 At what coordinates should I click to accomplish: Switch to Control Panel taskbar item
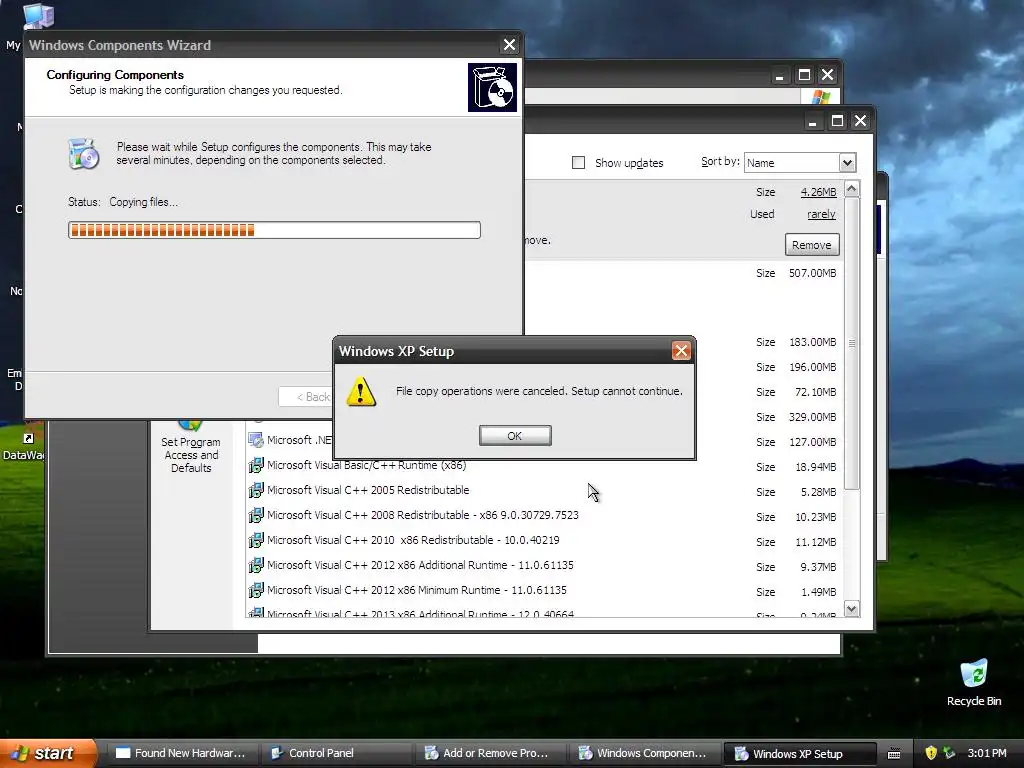coord(338,753)
